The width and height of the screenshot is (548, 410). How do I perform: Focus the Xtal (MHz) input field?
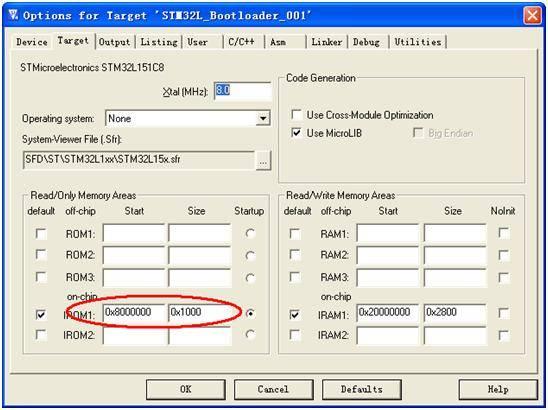tap(243, 91)
